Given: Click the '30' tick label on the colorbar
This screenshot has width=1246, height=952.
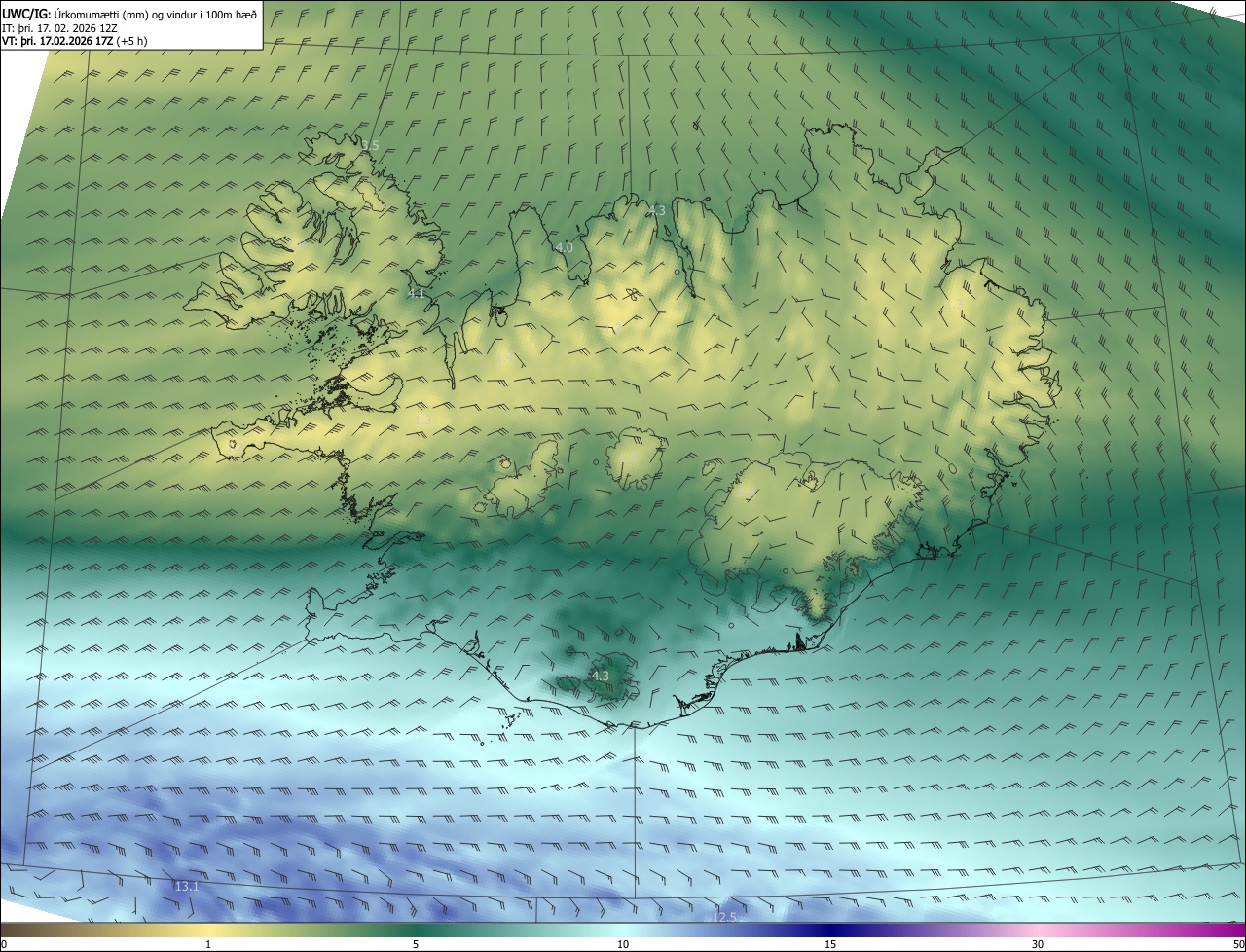Looking at the screenshot, I should click(x=1038, y=944).
